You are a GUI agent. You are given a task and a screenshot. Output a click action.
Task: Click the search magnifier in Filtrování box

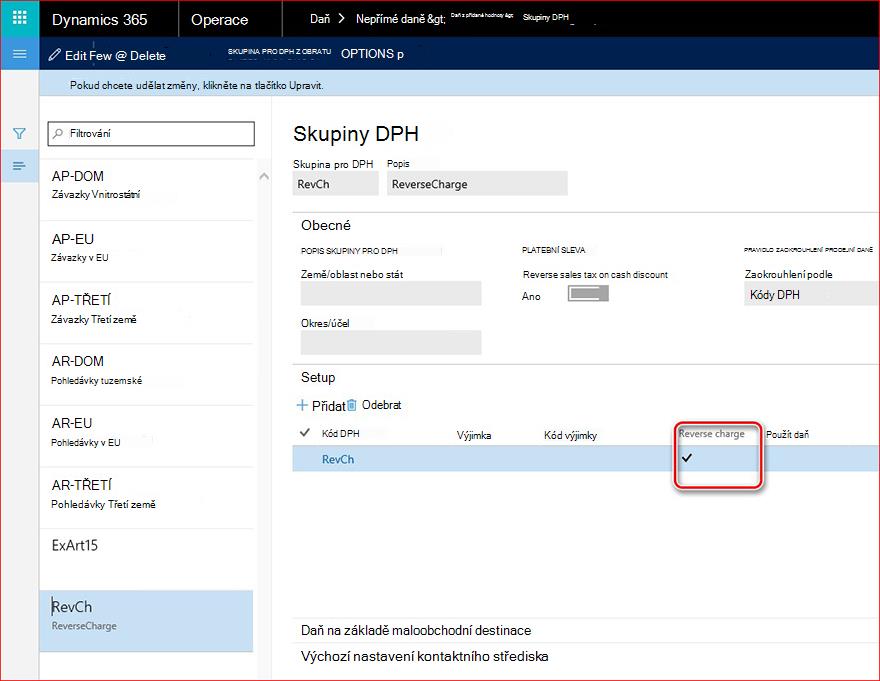58,134
